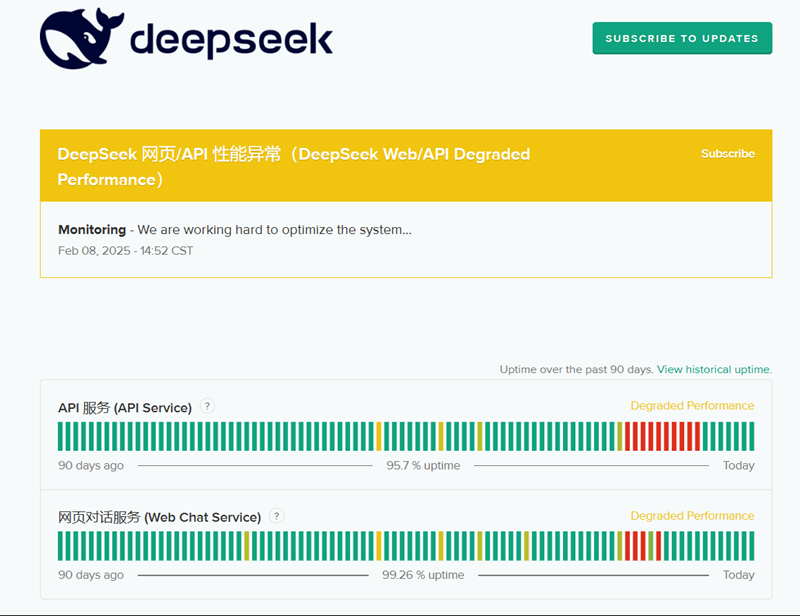Click the 95.7 % uptime label

[x=423, y=465]
